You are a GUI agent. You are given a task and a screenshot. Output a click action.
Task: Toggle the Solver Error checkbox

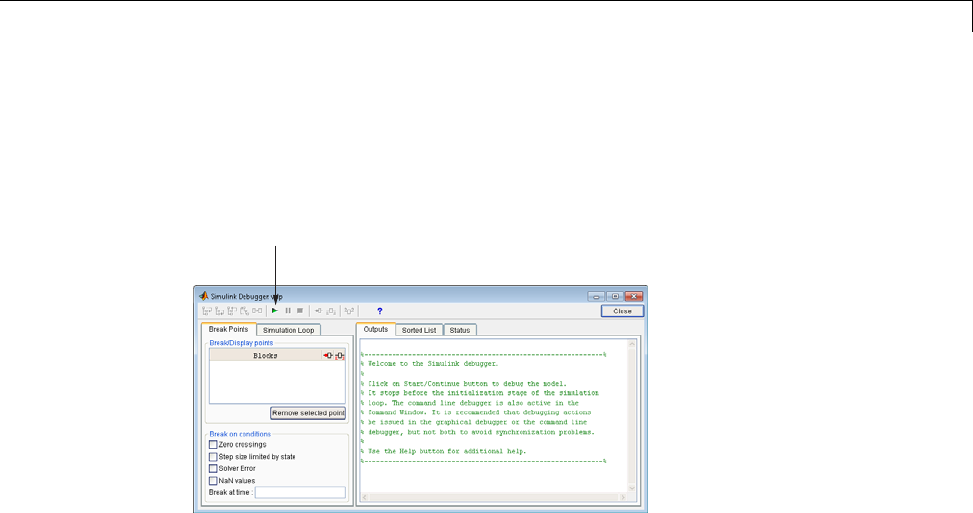[x=213, y=468]
